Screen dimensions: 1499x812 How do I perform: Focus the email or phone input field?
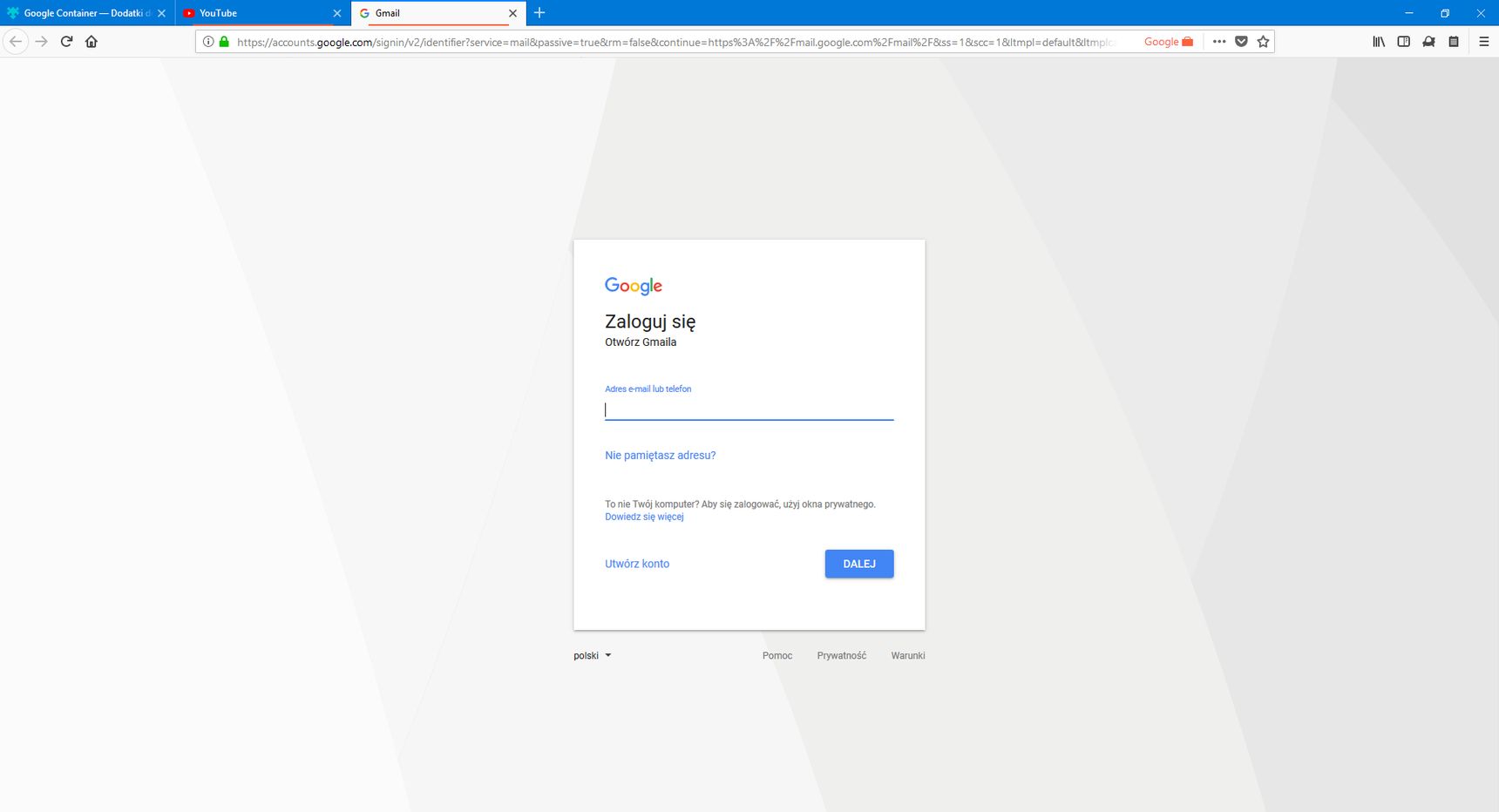749,409
